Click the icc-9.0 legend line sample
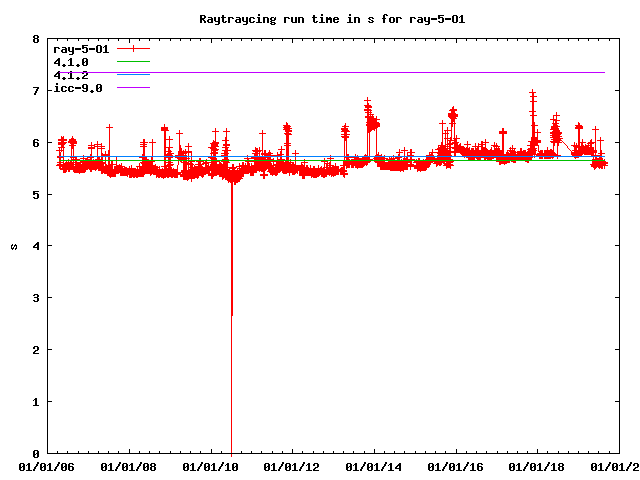640x480 pixels. (132, 88)
